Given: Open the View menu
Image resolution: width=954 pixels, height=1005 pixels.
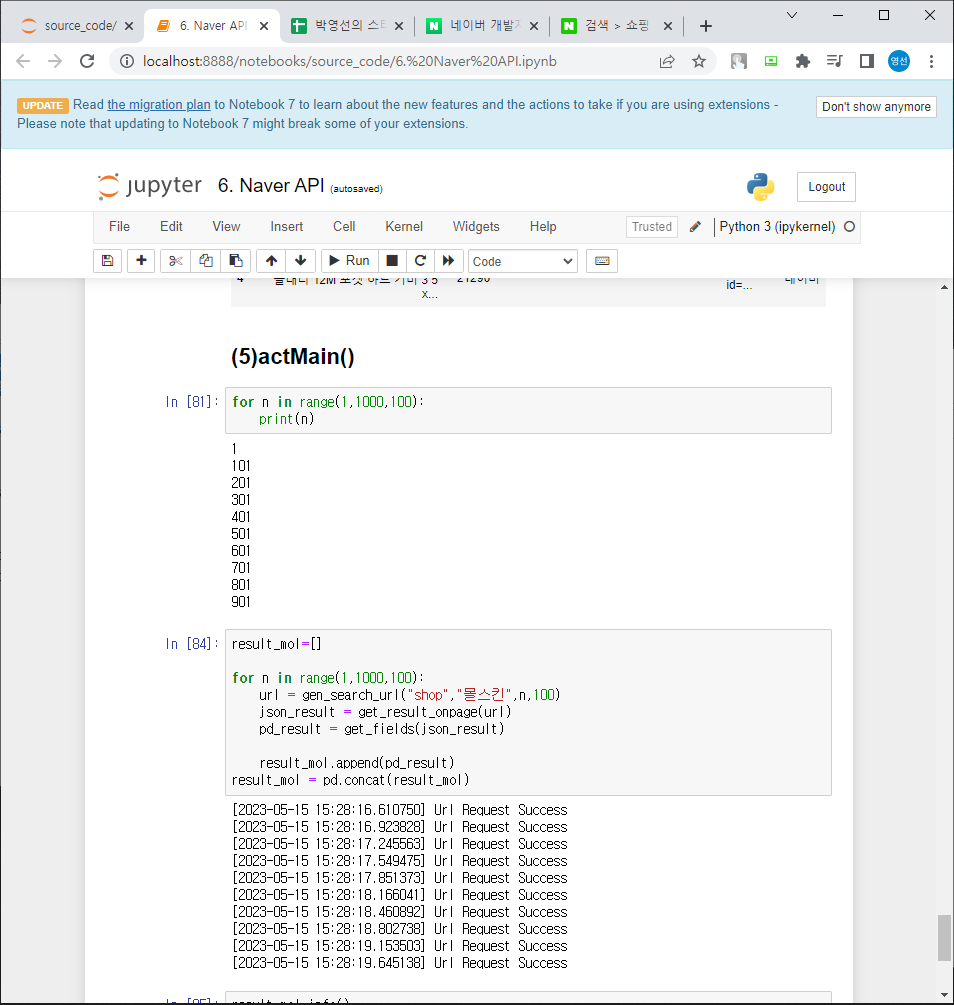Looking at the screenshot, I should coord(226,227).
